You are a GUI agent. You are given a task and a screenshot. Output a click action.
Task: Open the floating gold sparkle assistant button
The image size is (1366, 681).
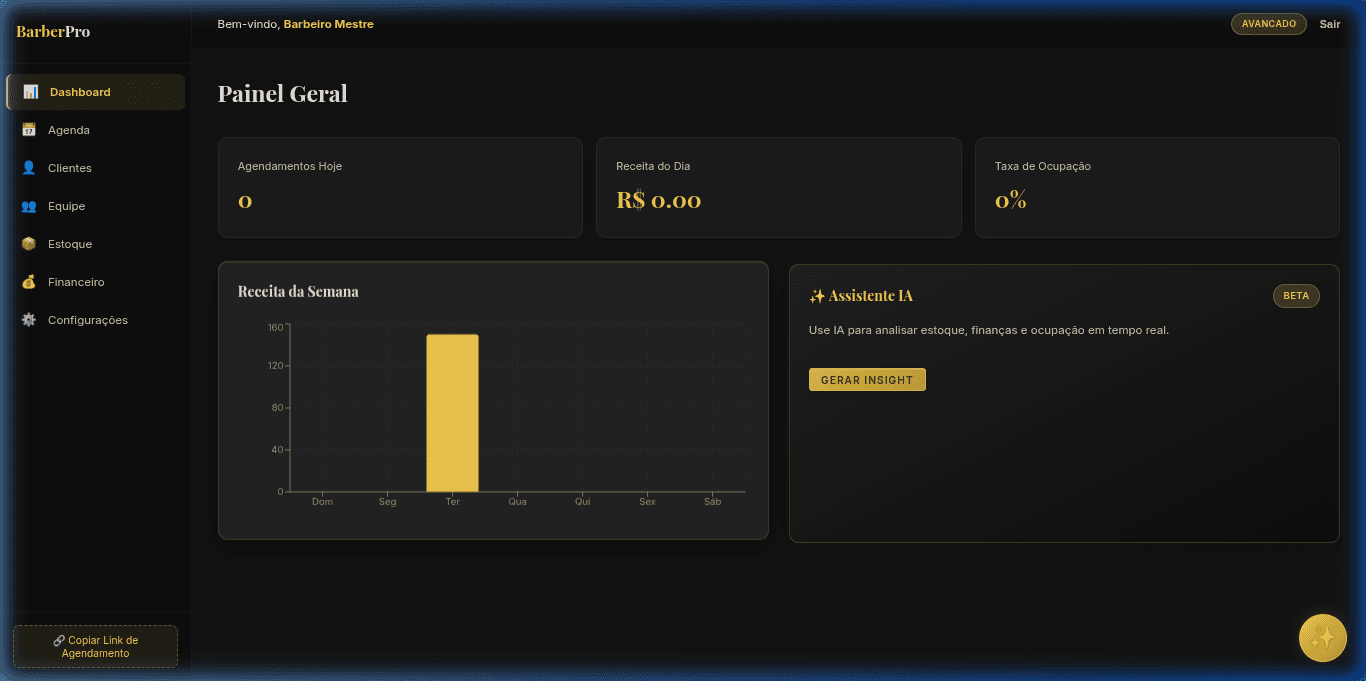click(x=1322, y=638)
